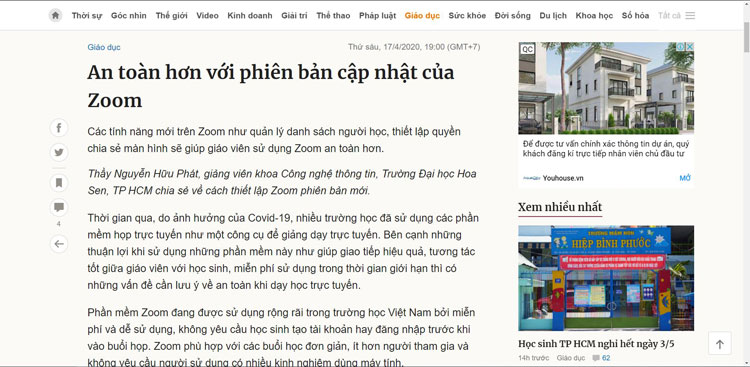Open the Video section
This screenshot has height=367, width=750.
click(207, 15)
